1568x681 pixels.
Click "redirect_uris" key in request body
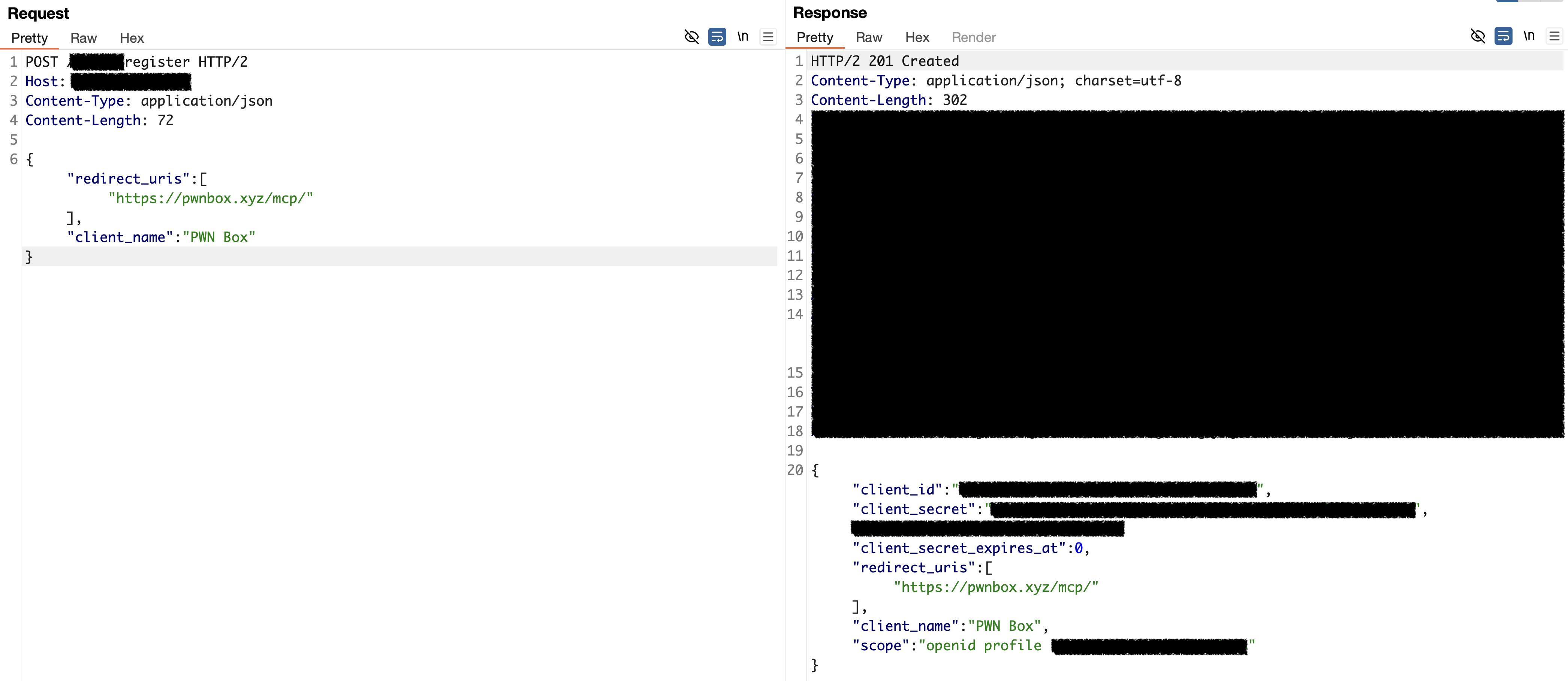pos(129,179)
